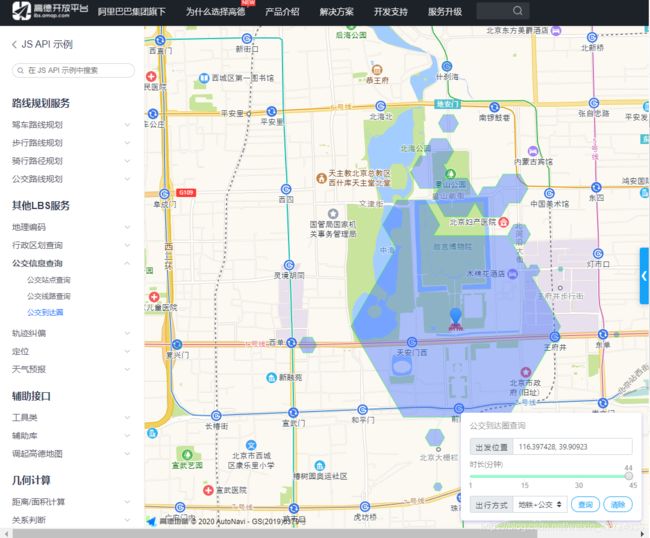Select 公交站点查询 example
650x538 pixels.
click(49, 280)
